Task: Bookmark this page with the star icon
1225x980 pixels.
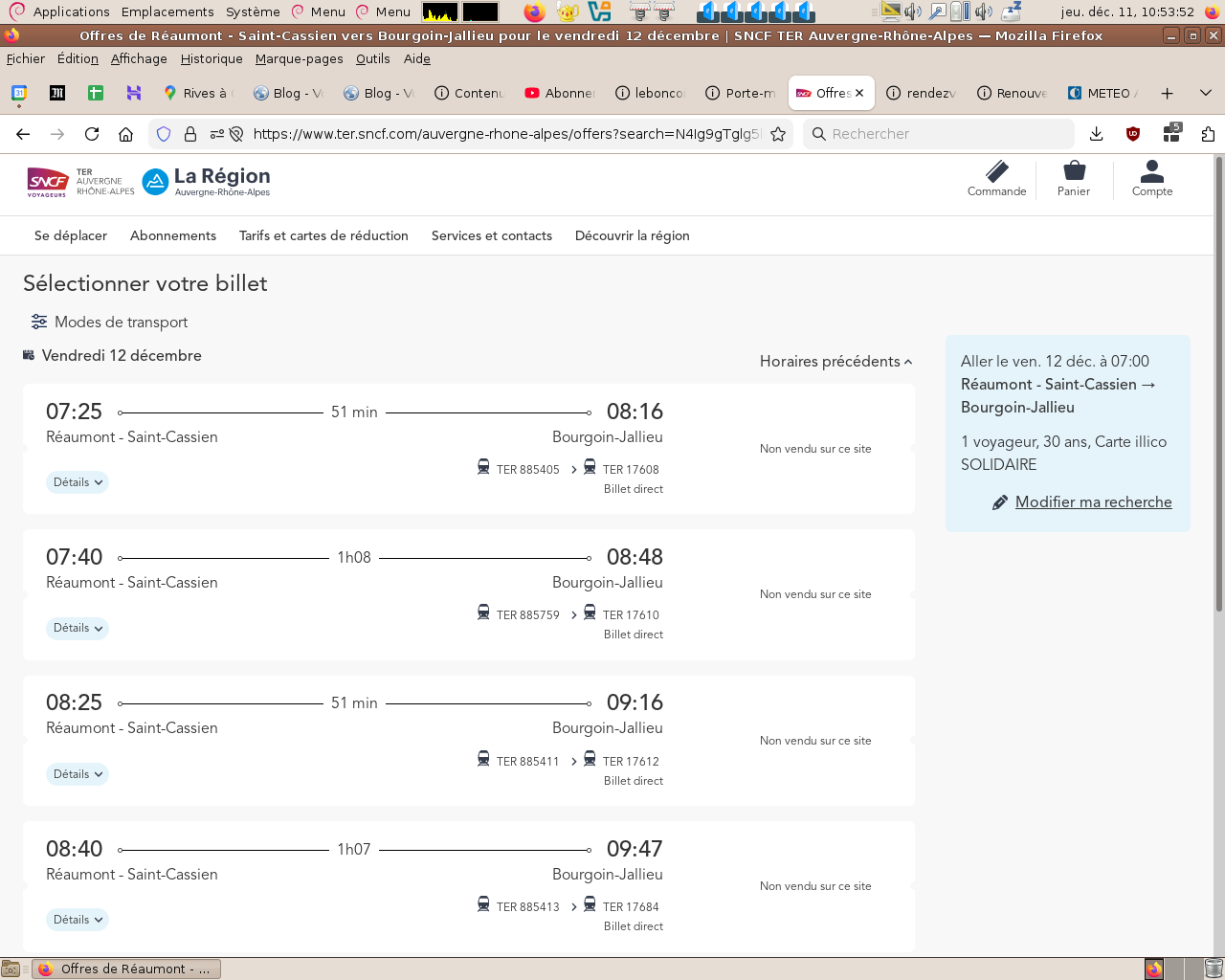Action: click(778, 134)
